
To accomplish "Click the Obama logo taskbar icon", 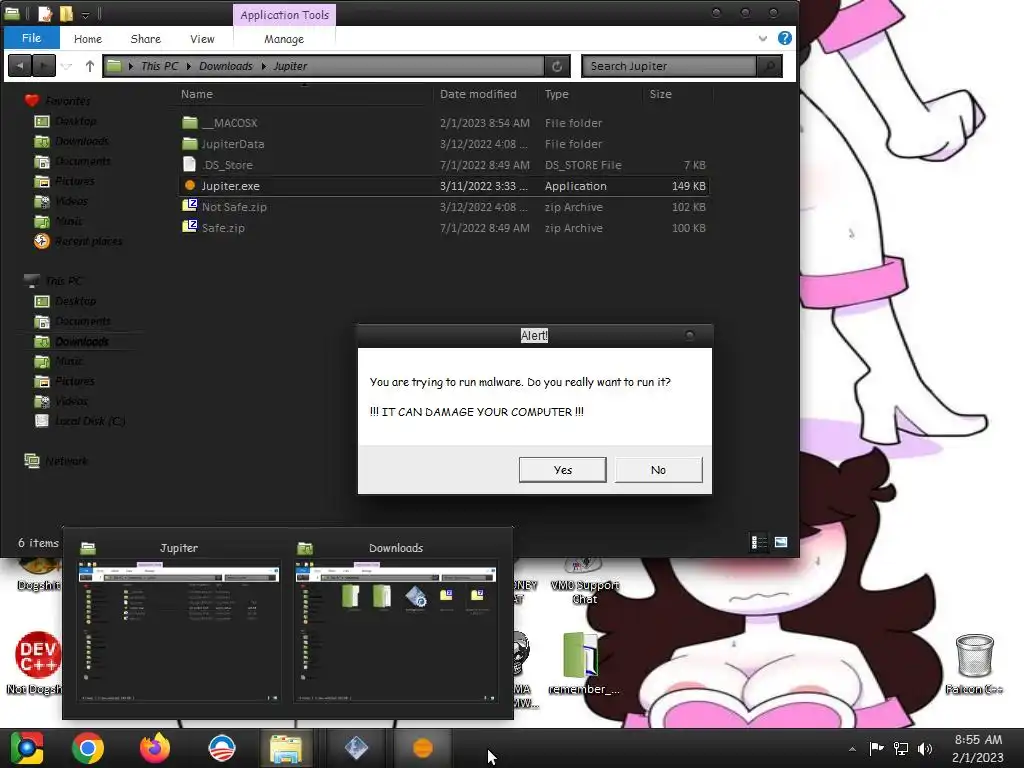I will click(x=221, y=748).
